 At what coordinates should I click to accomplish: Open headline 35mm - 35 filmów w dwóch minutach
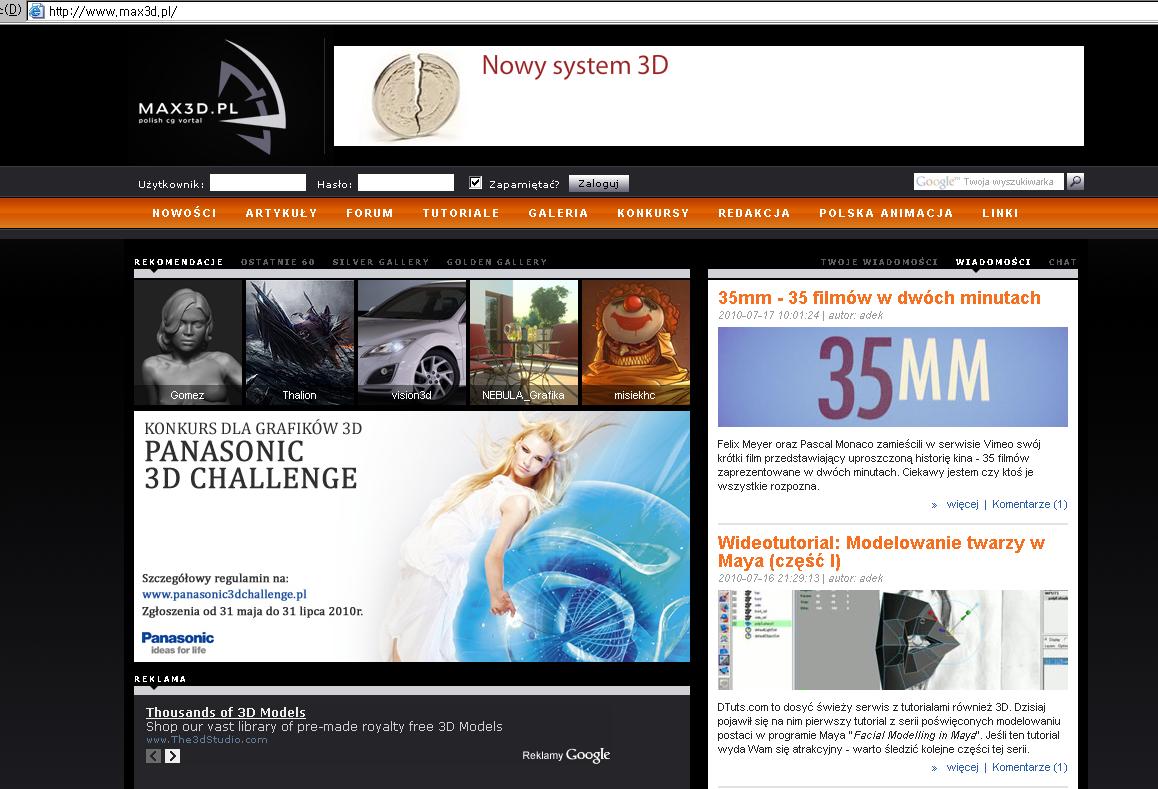tap(879, 298)
